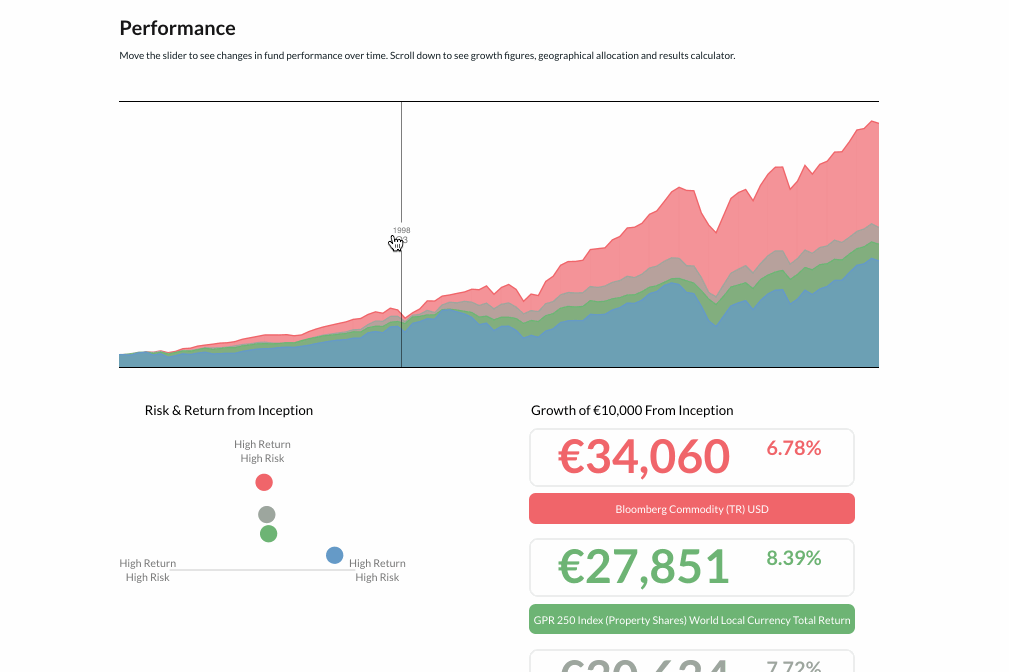Image resolution: width=1009 pixels, height=672 pixels.
Task: Click the 8.39% percentage value
Action: click(x=793, y=558)
